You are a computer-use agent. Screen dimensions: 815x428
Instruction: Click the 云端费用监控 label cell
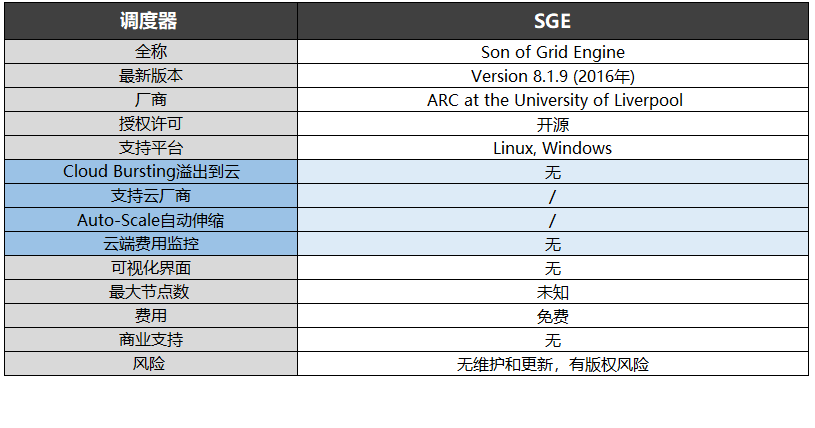150,244
